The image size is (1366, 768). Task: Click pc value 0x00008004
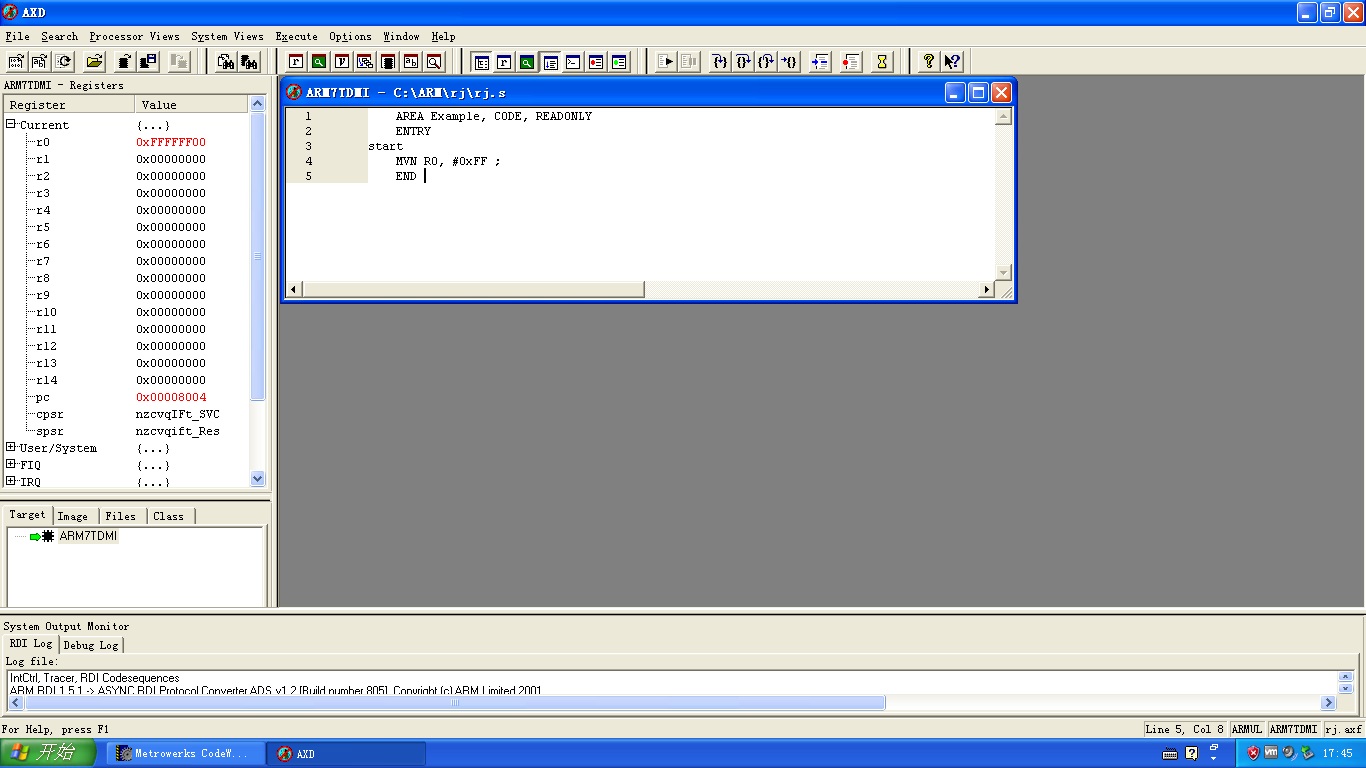tap(171, 397)
